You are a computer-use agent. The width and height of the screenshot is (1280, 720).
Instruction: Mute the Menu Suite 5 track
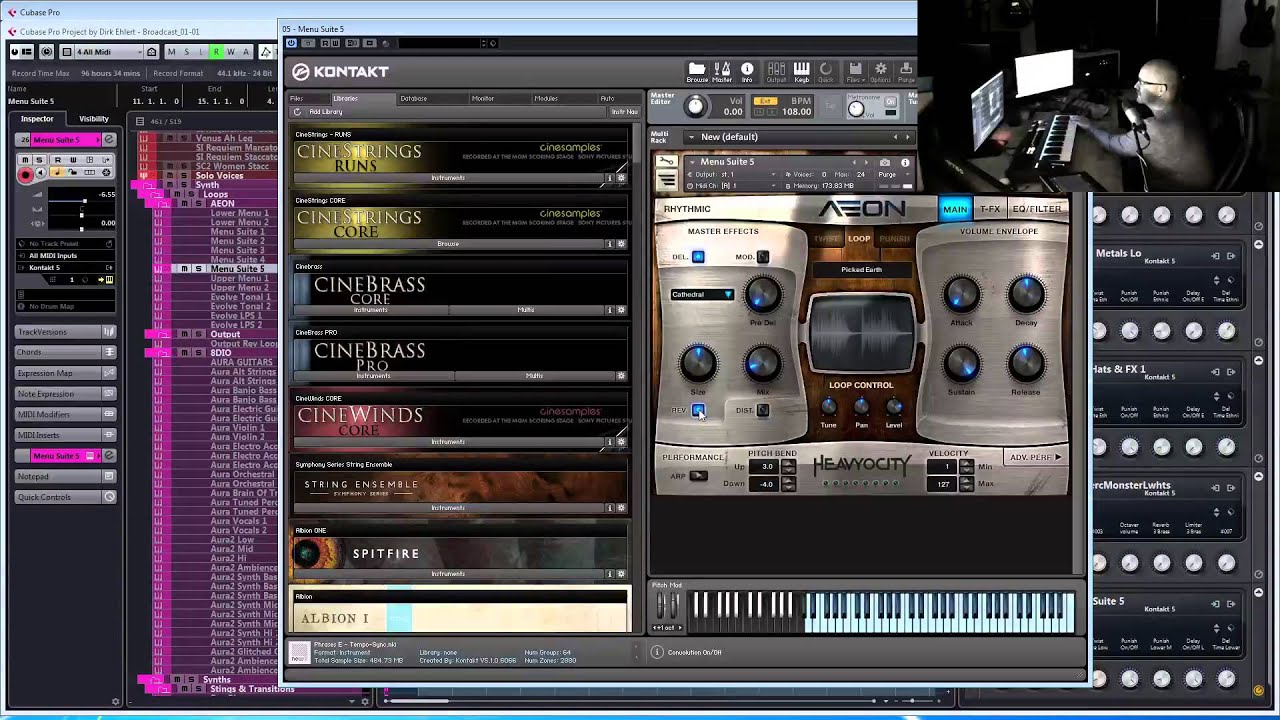coord(184,269)
